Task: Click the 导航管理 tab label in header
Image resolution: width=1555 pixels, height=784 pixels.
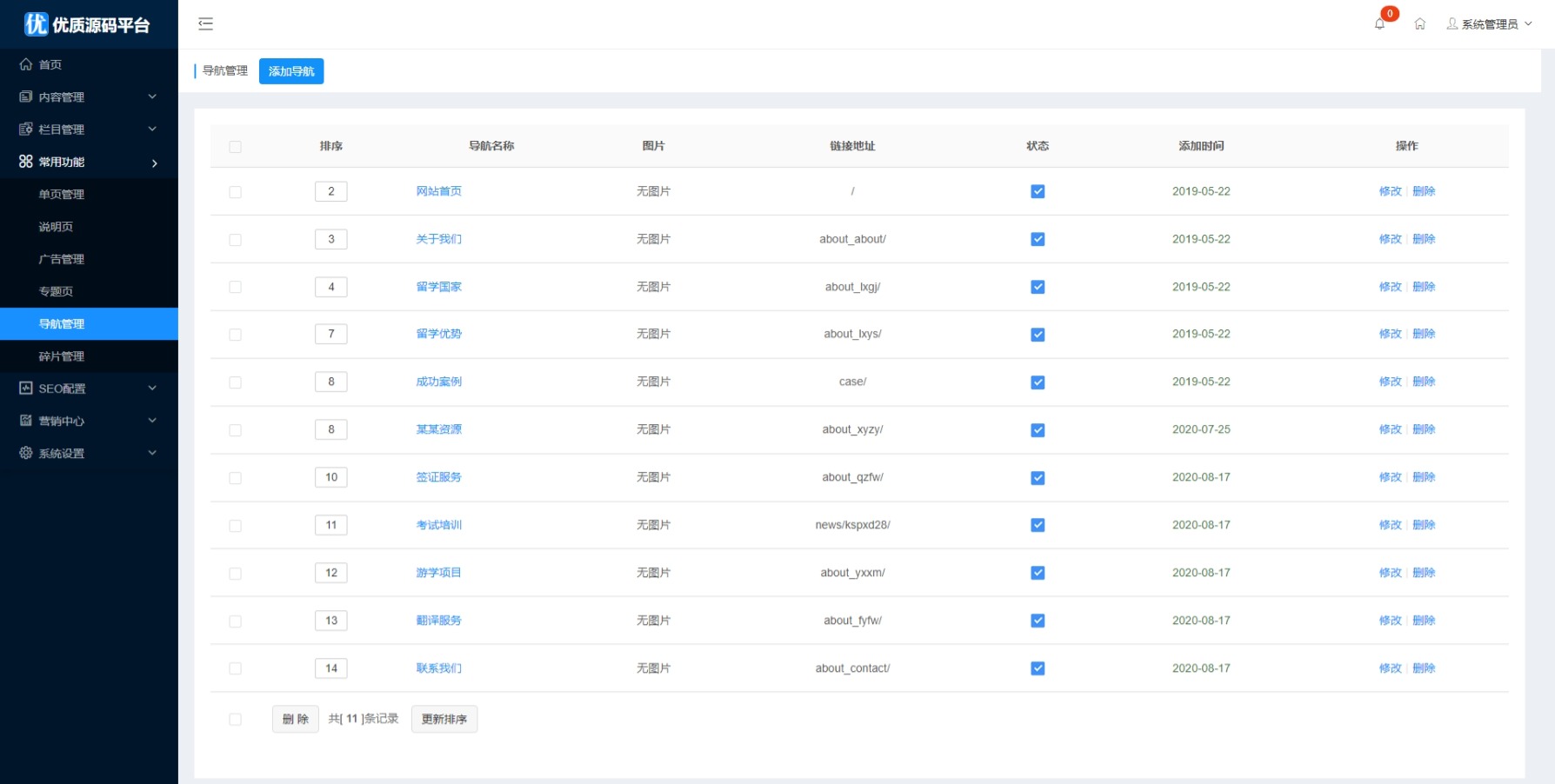Action: 225,70
